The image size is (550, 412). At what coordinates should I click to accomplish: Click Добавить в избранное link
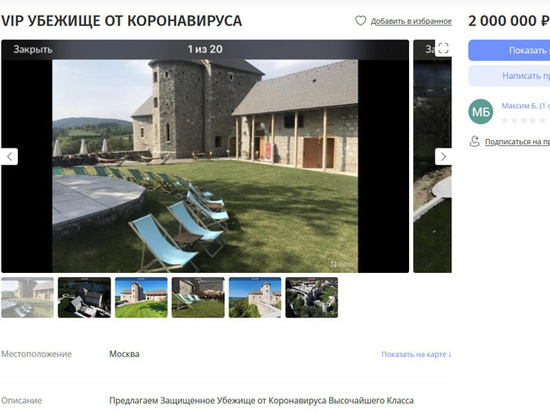click(411, 21)
